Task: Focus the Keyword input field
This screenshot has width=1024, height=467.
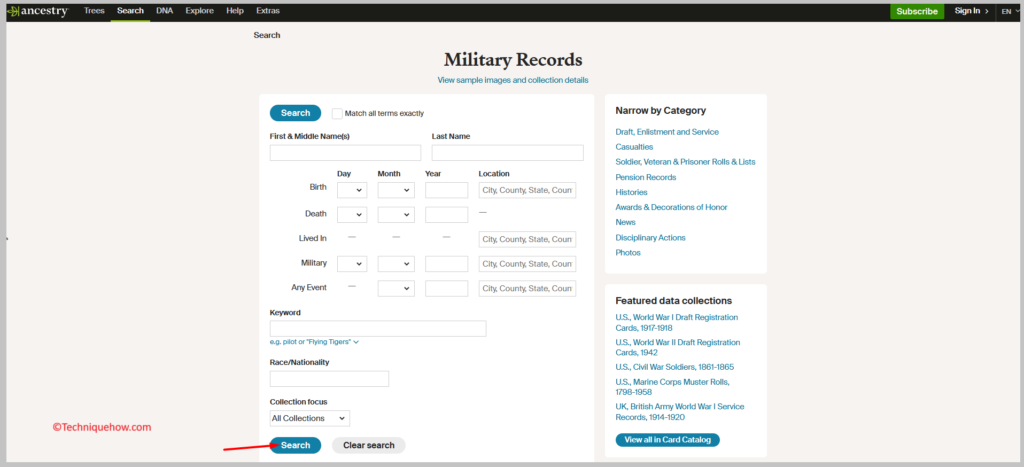Action: point(377,329)
